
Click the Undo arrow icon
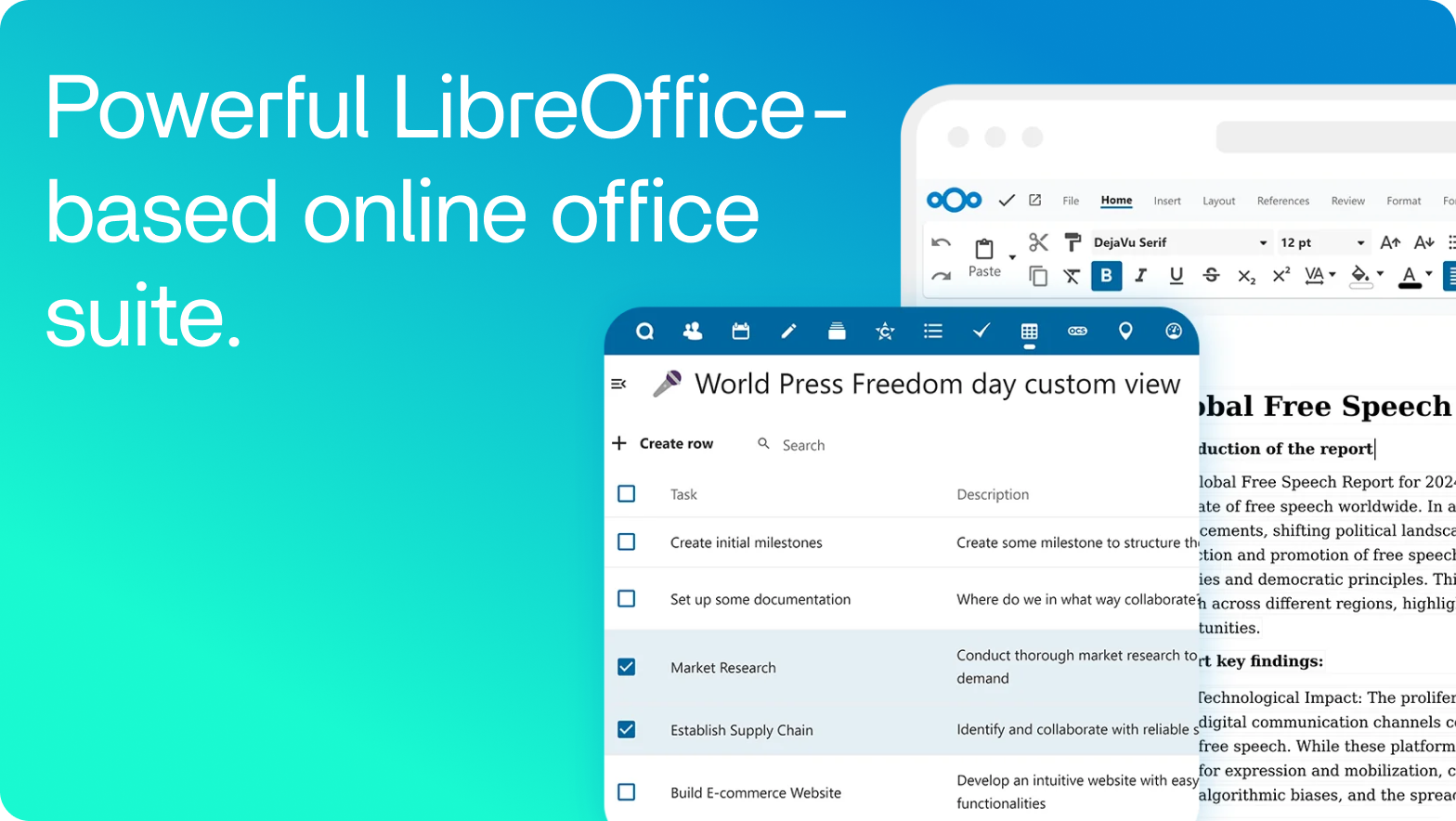[941, 242]
